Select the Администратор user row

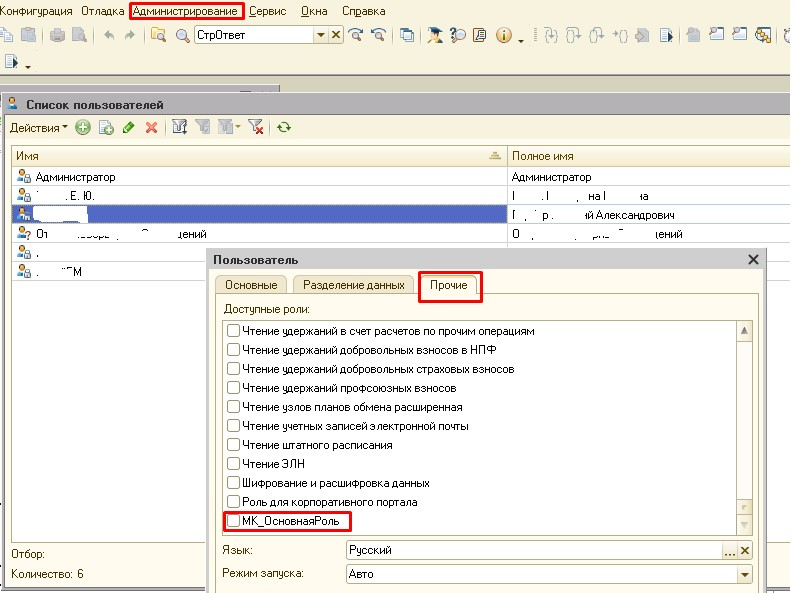click(76, 177)
